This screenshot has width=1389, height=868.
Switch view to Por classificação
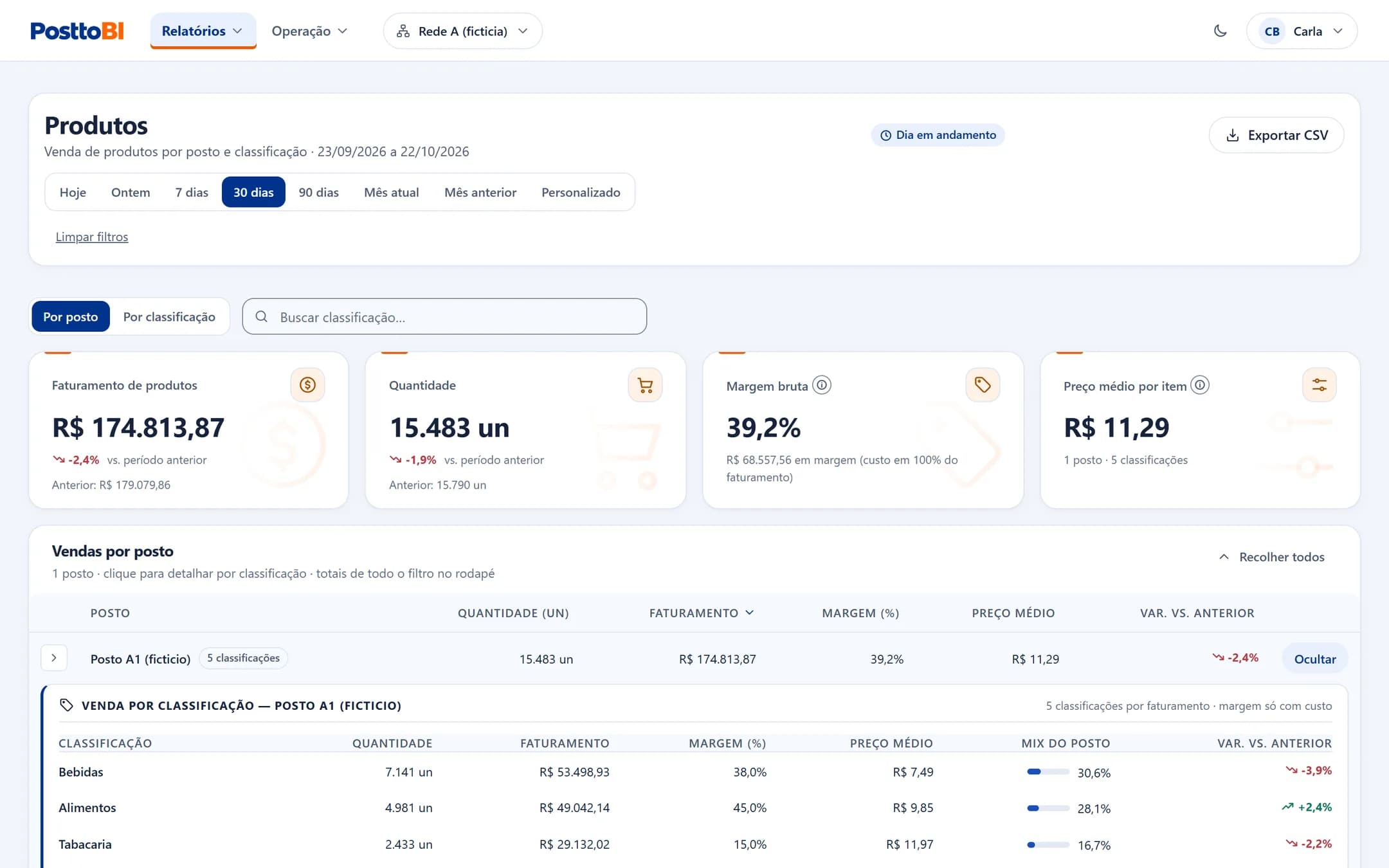click(169, 316)
